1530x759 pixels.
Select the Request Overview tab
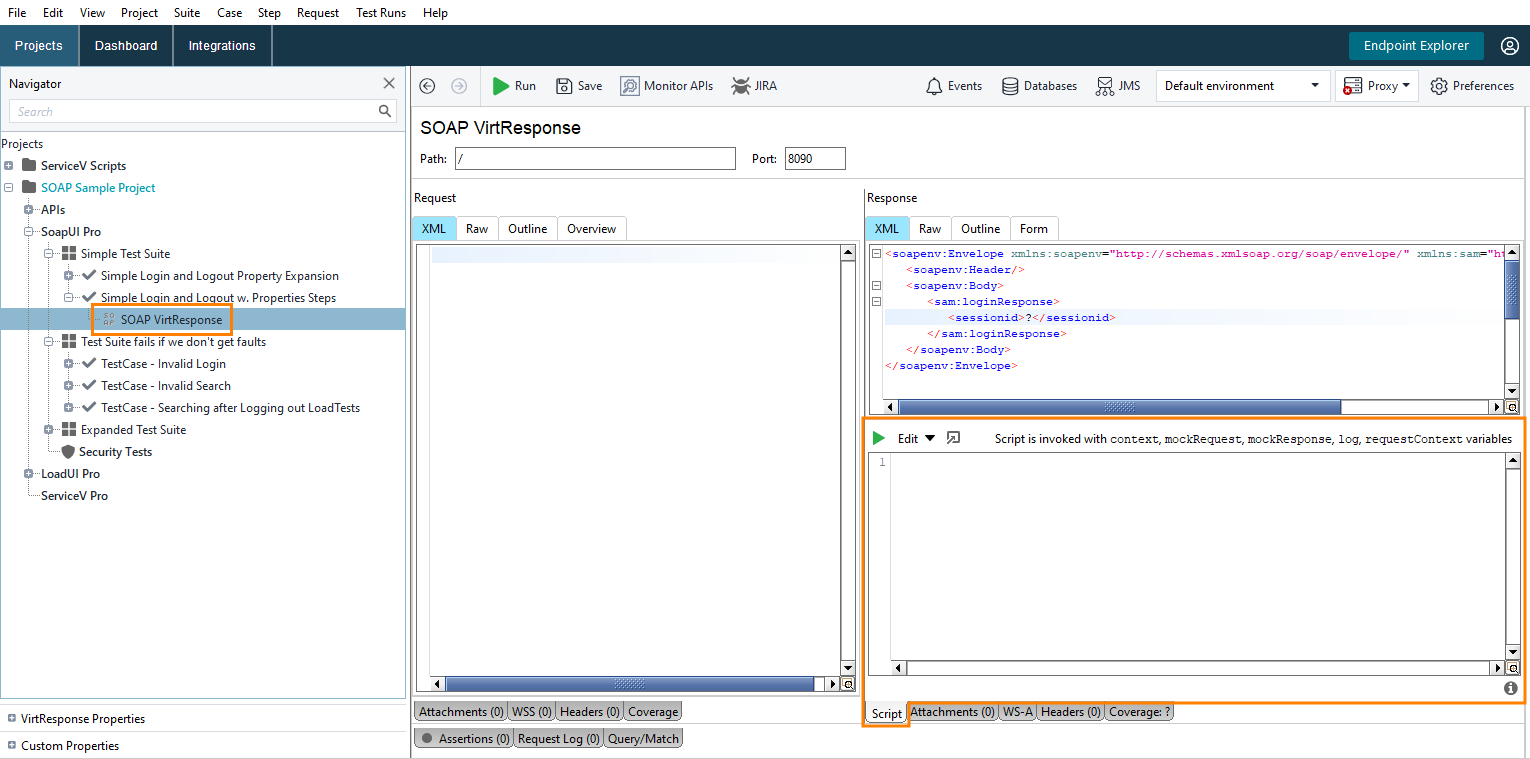pyautogui.click(x=592, y=229)
